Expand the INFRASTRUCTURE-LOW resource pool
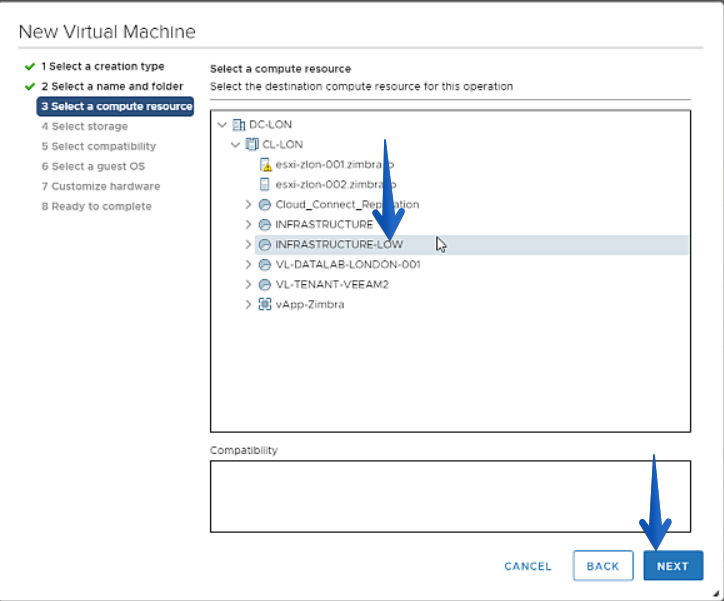 tap(248, 245)
